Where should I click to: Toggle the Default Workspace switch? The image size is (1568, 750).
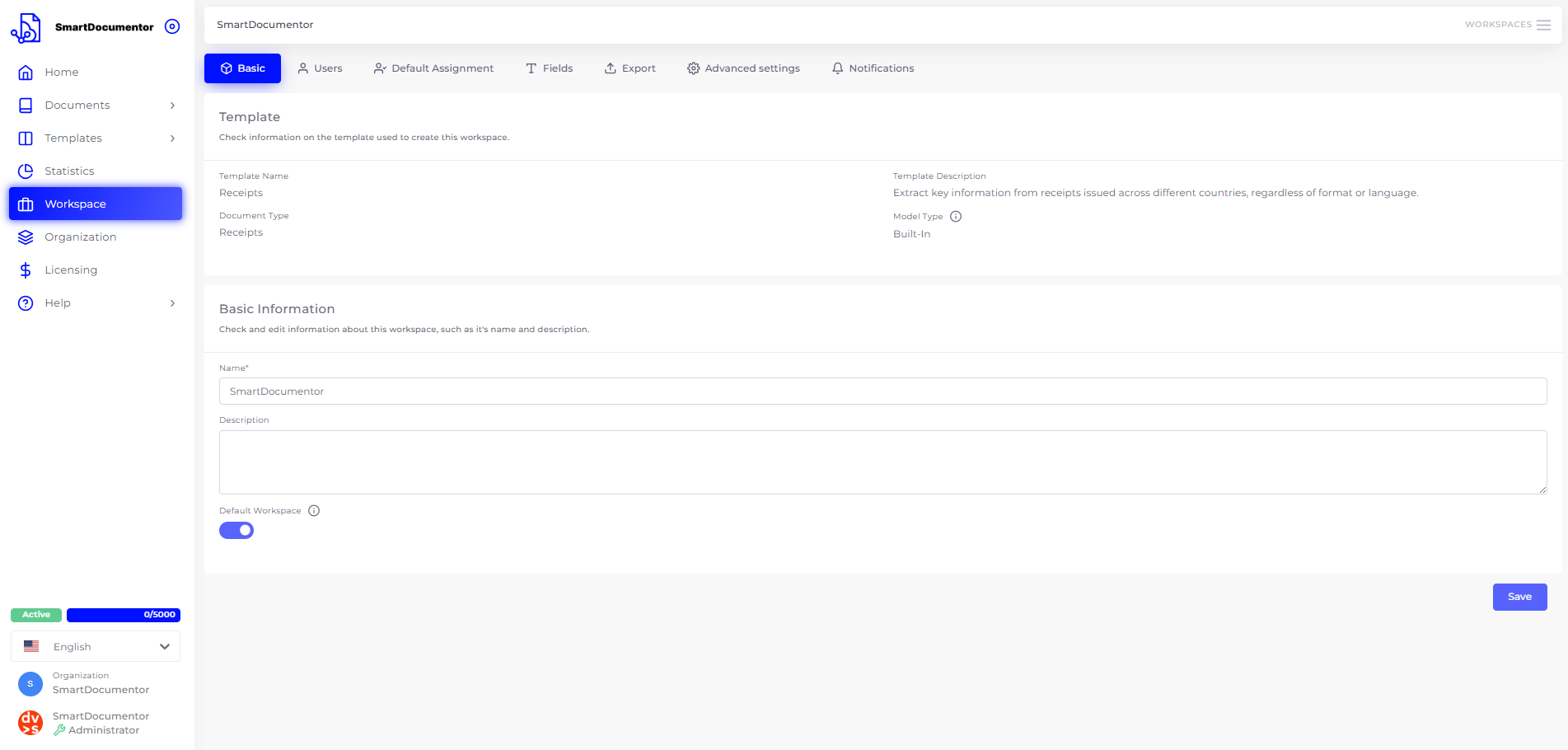(236, 531)
